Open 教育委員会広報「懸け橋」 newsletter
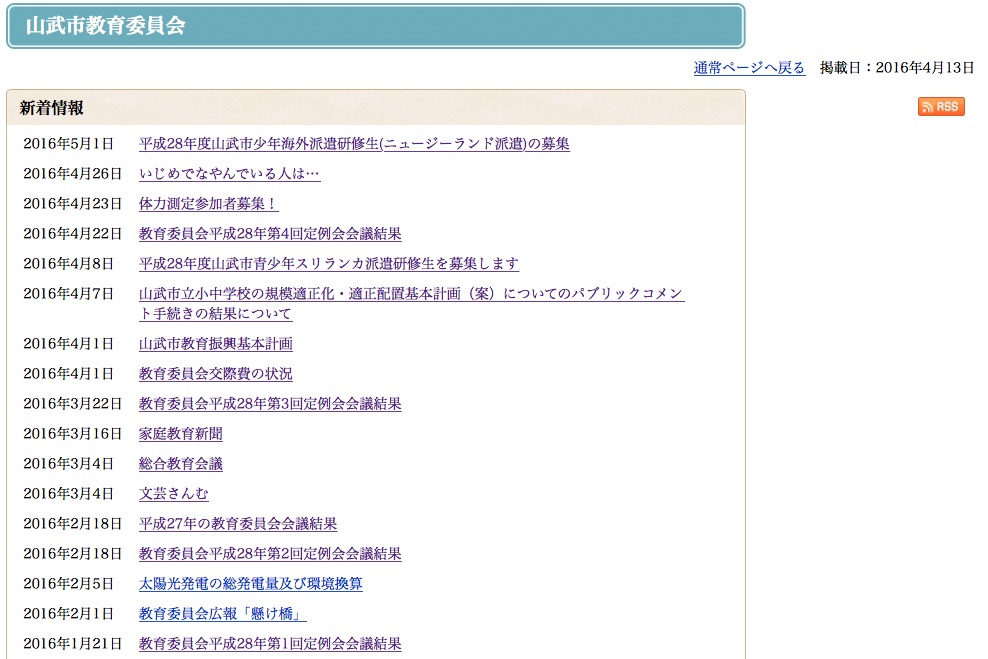Image resolution: width=988 pixels, height=659 pixels. [222, 613]
